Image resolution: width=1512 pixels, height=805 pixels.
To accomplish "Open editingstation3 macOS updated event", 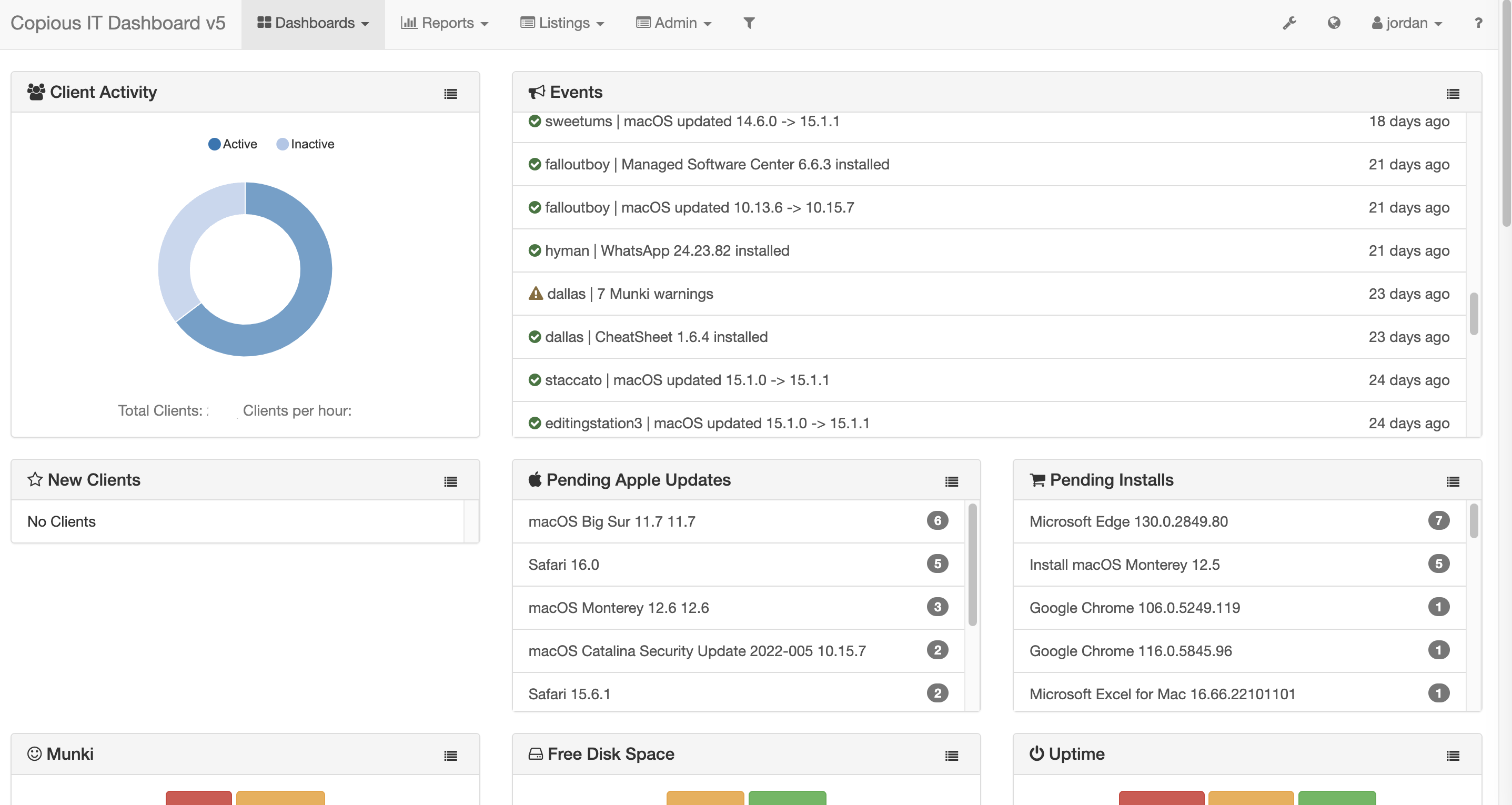I will coord(989,420).
